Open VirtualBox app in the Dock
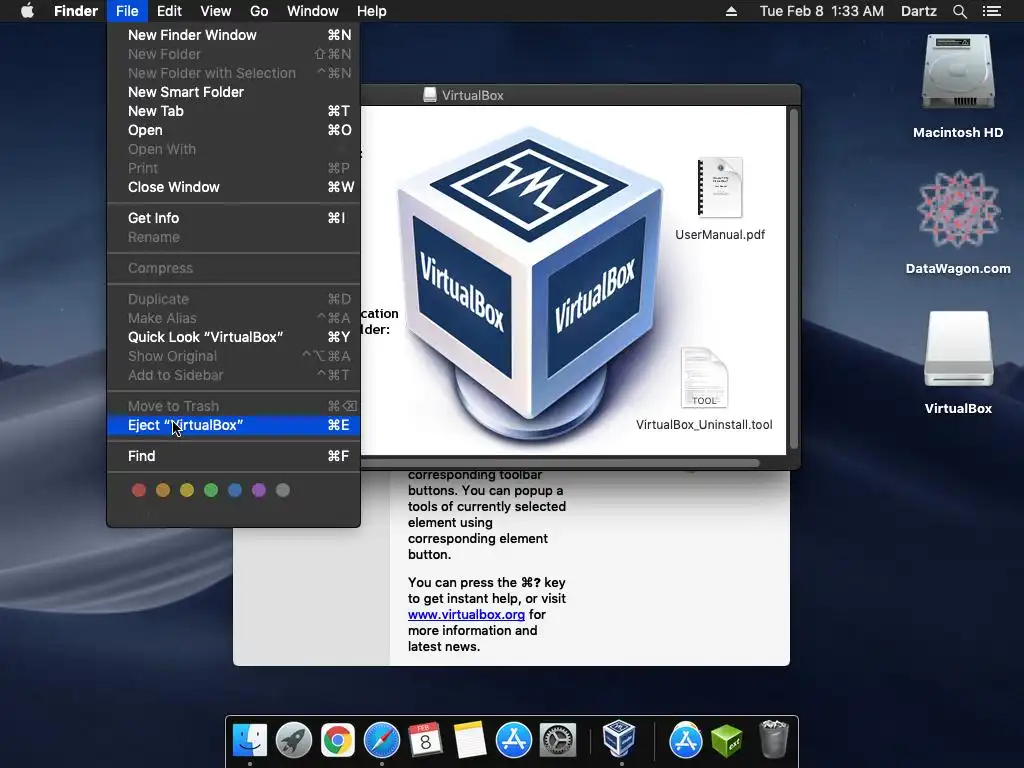This screenshot has width=1024, height=768. point(619,739)
